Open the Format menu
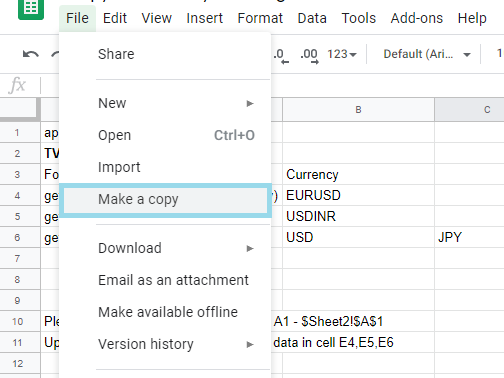The image size is (504, 378). 260,18
